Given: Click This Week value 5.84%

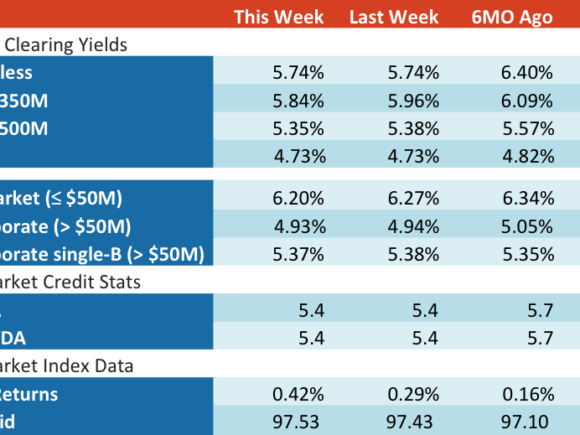Looking at the screenshot, I should coord(298,101).
